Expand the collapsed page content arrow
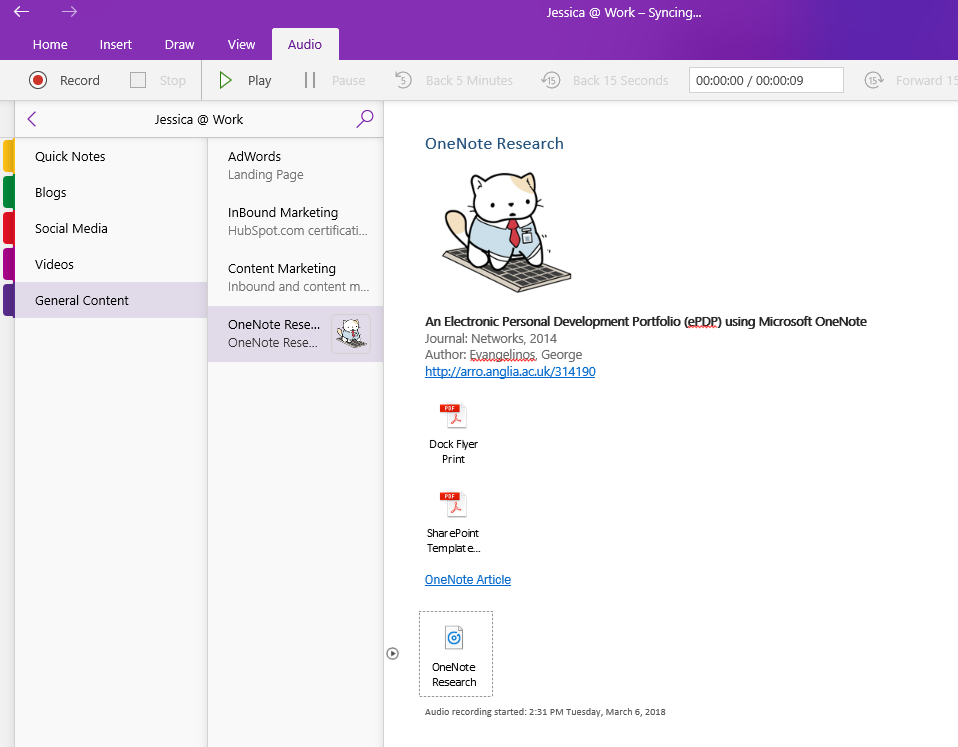The height and width of the screenshot is (747, 958). pos(394,653)
